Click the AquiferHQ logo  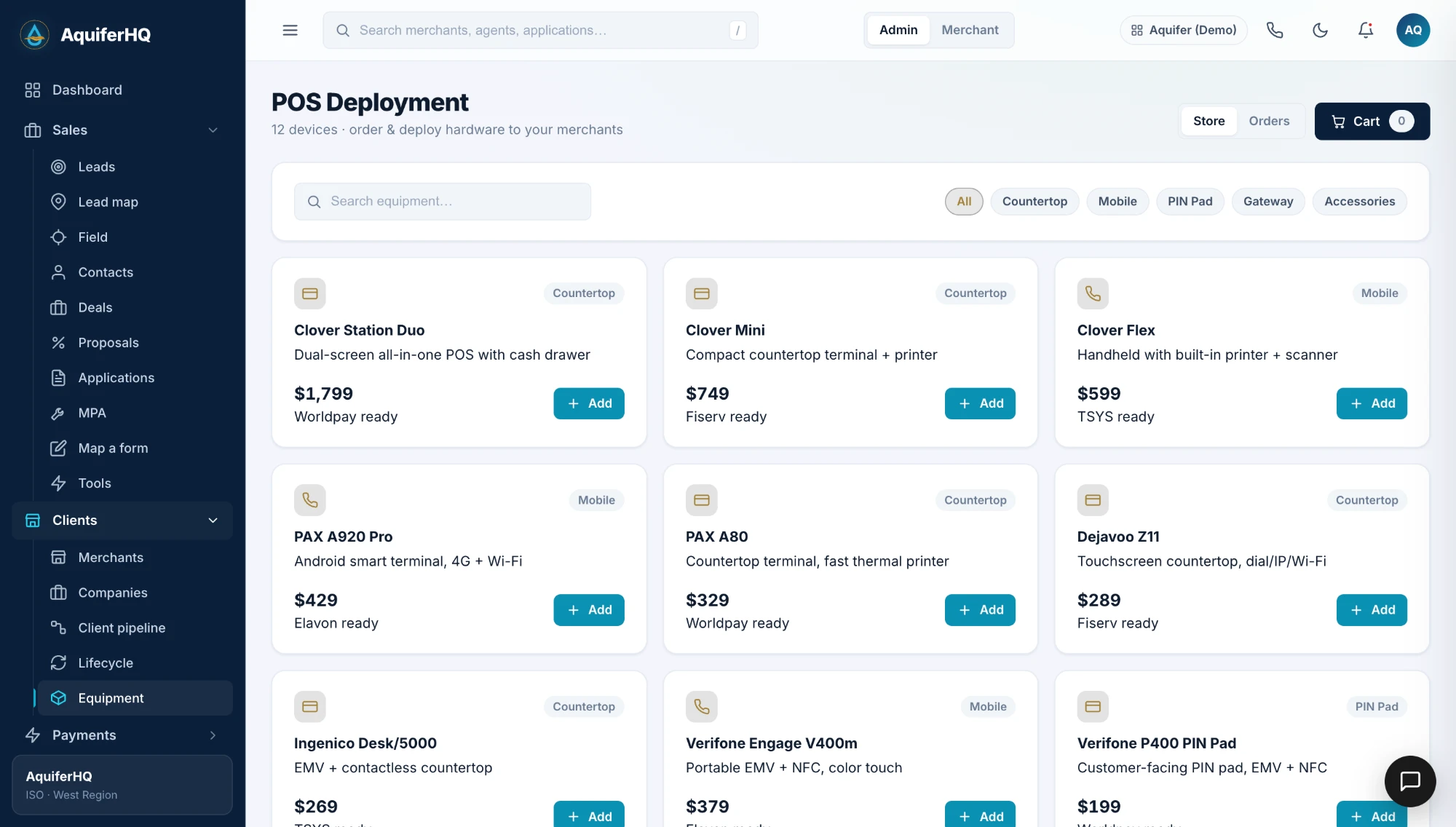point(86,34)
